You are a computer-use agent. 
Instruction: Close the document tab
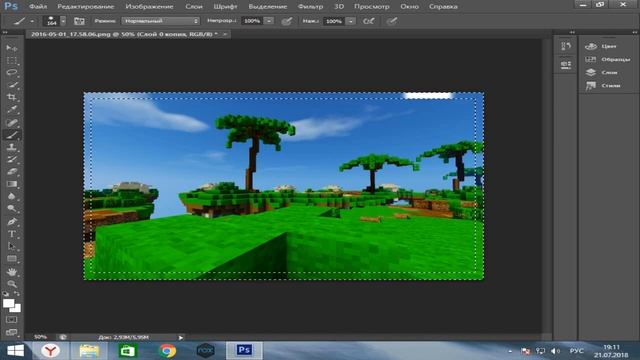coord(225,34)
